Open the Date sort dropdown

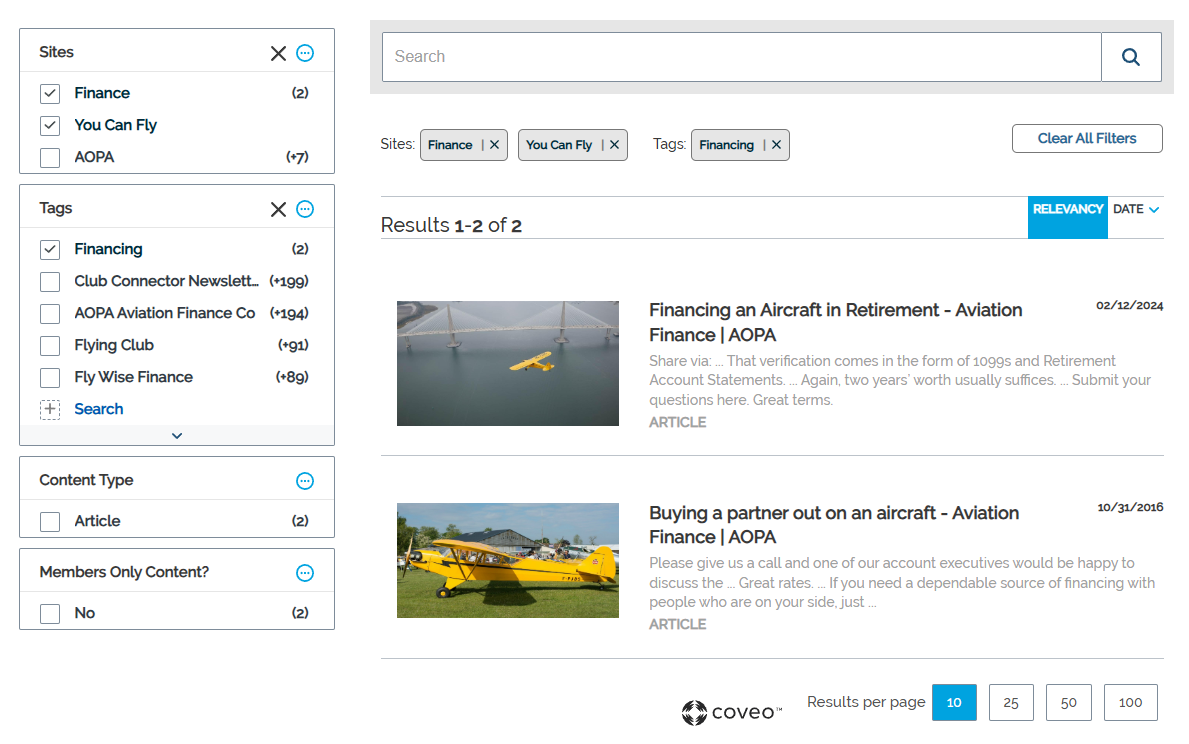(x=1136, y=209)
